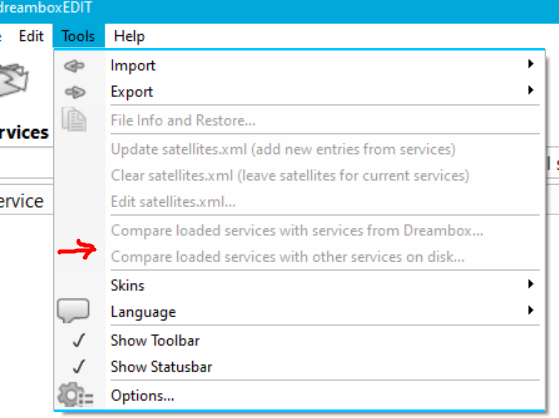Expand the Export submenu arrow

[x=531, y=90]
